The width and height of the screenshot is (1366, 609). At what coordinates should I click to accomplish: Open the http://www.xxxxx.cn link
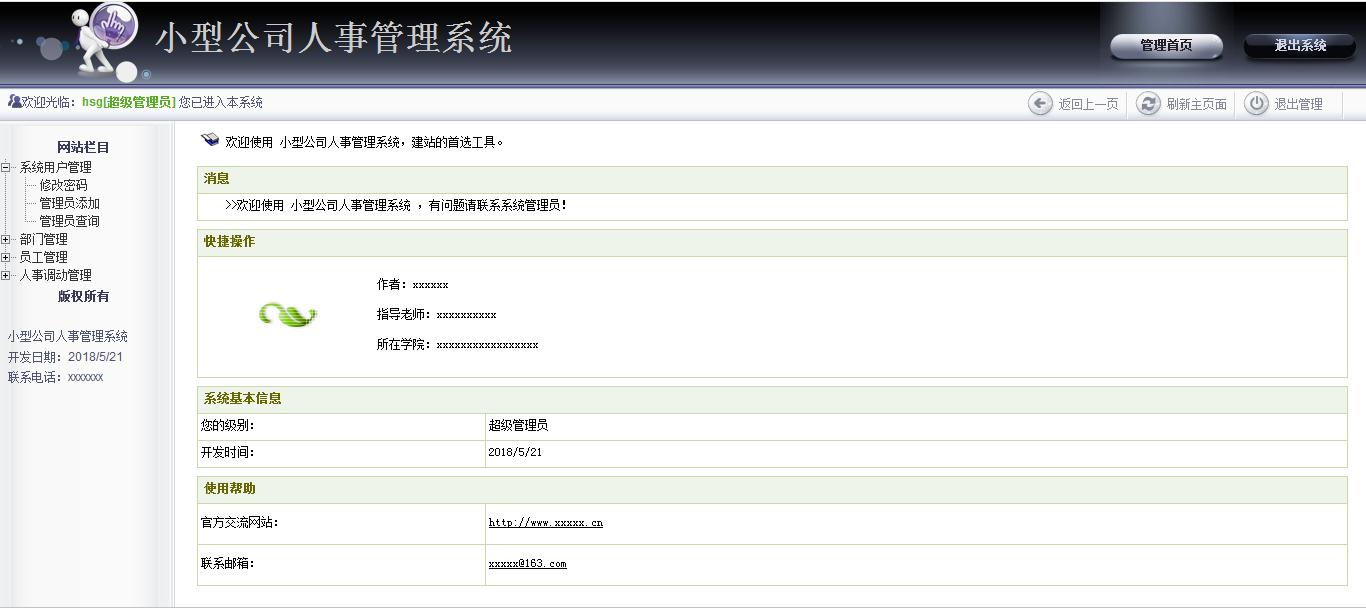(x=545, y=523)
